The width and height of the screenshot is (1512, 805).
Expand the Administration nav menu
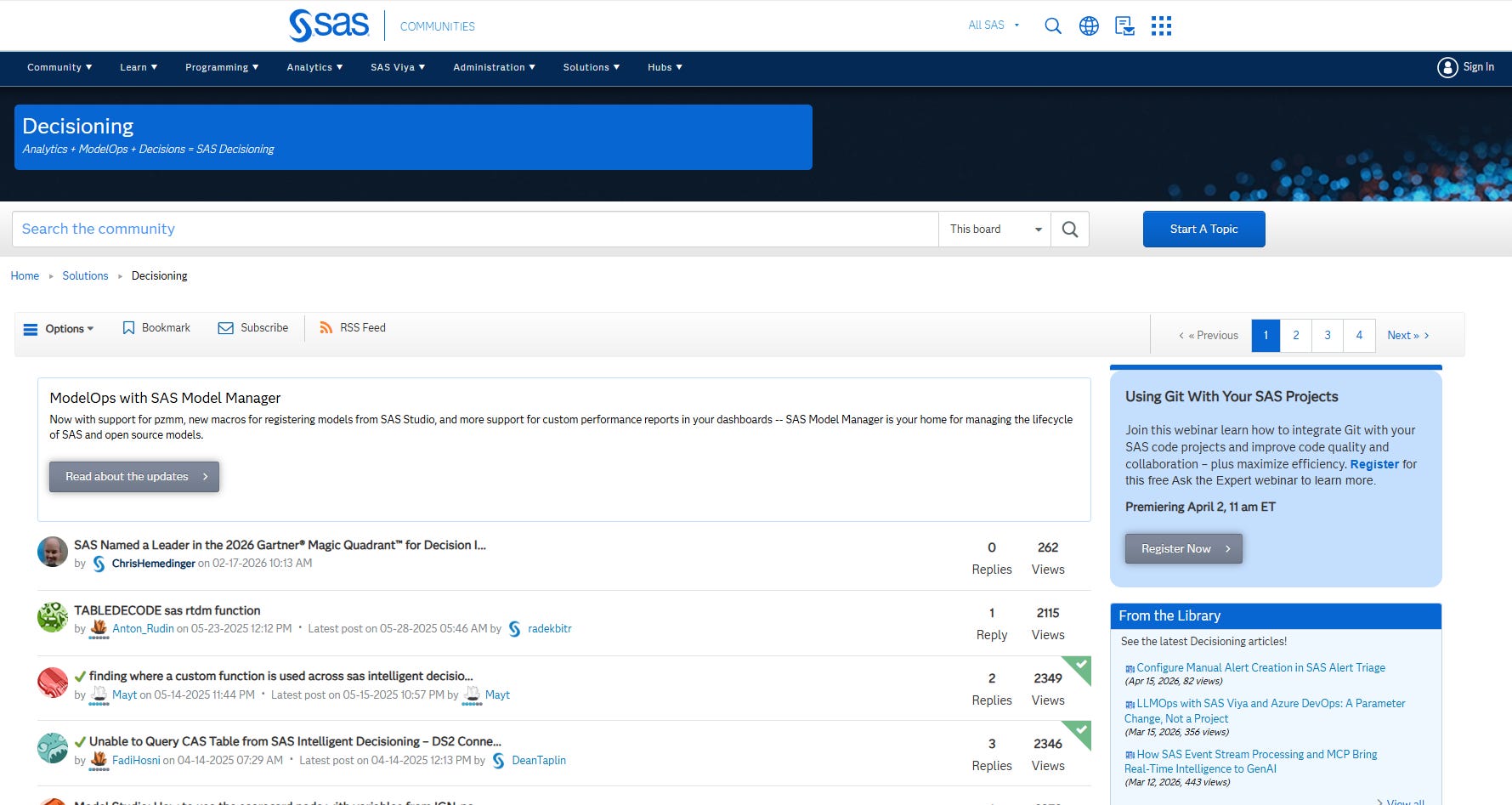click(494, 68)
